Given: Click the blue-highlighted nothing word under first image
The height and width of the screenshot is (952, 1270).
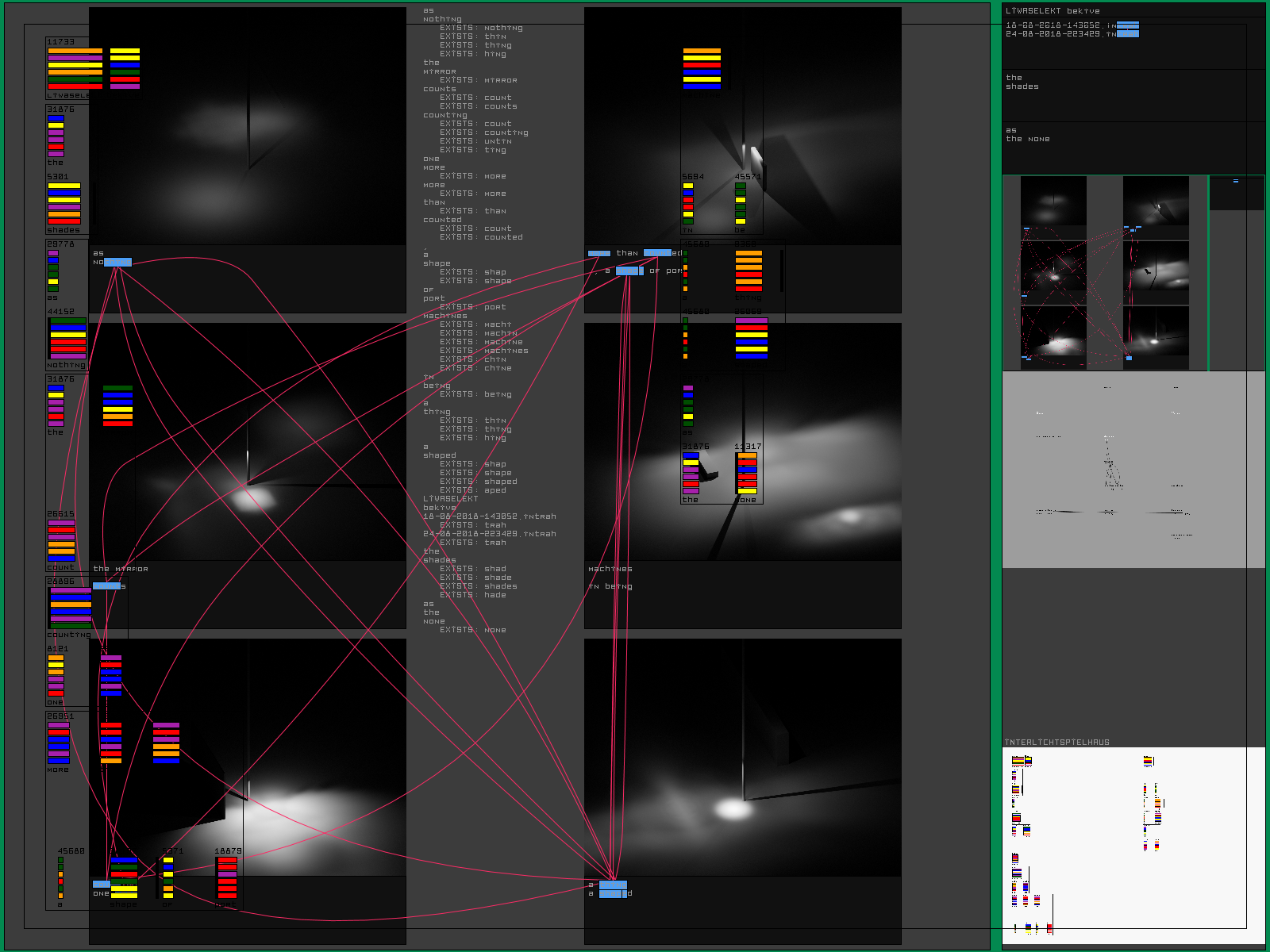Looking at the screenshot, I should click(x=113, y=262).
